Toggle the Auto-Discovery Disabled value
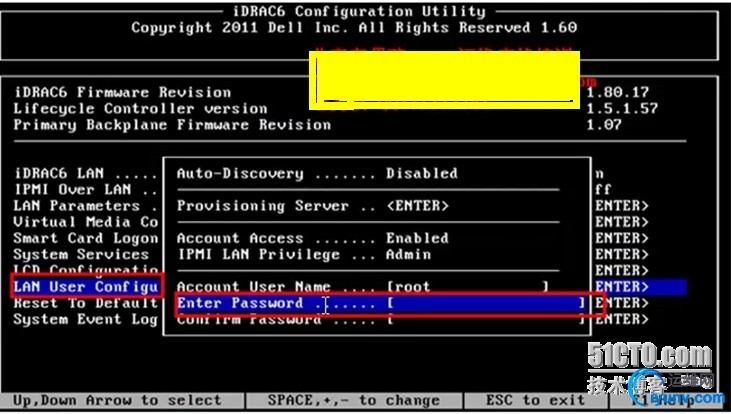 point(422,174)
